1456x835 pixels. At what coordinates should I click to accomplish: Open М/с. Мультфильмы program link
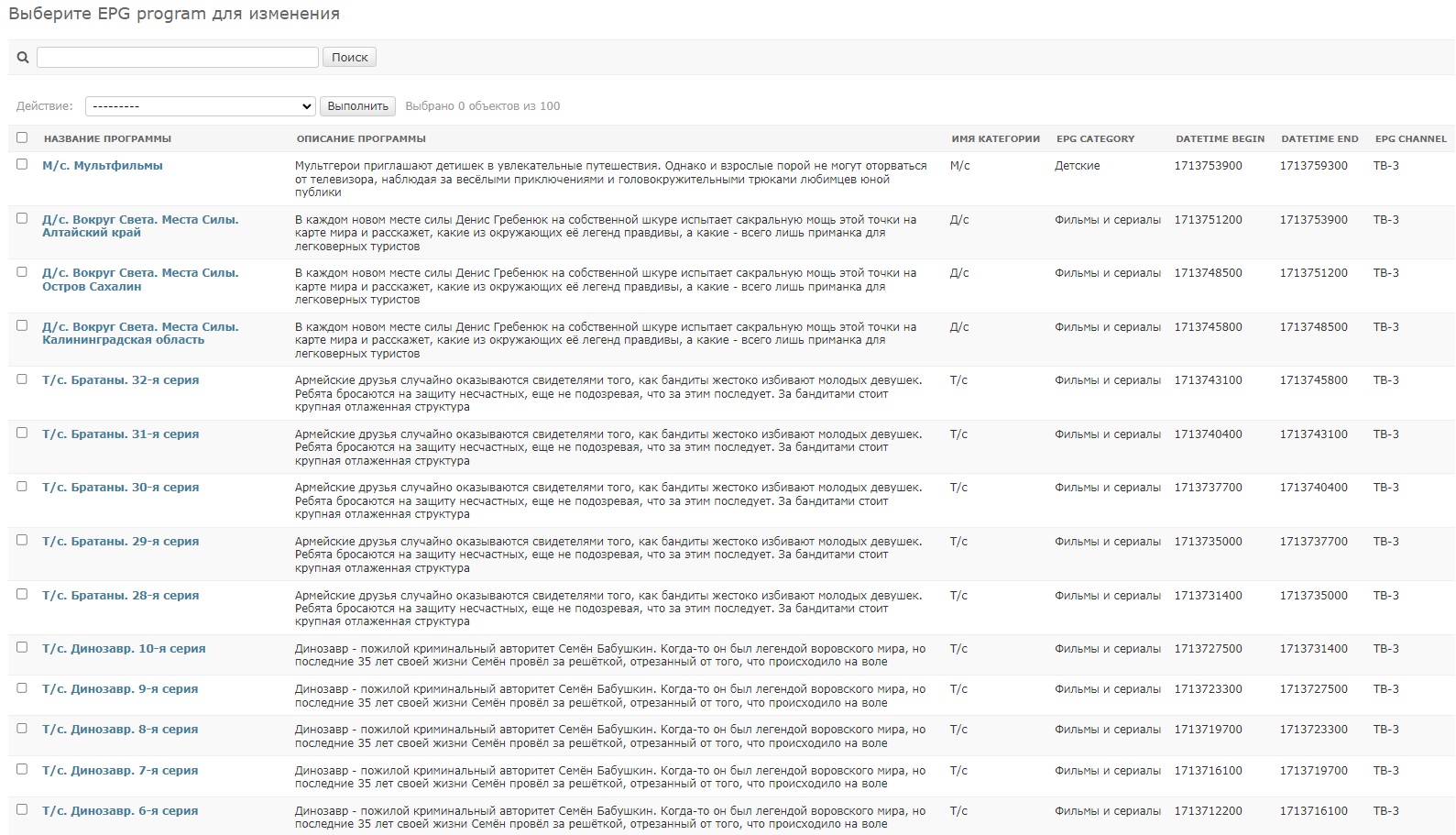(103, 166)
